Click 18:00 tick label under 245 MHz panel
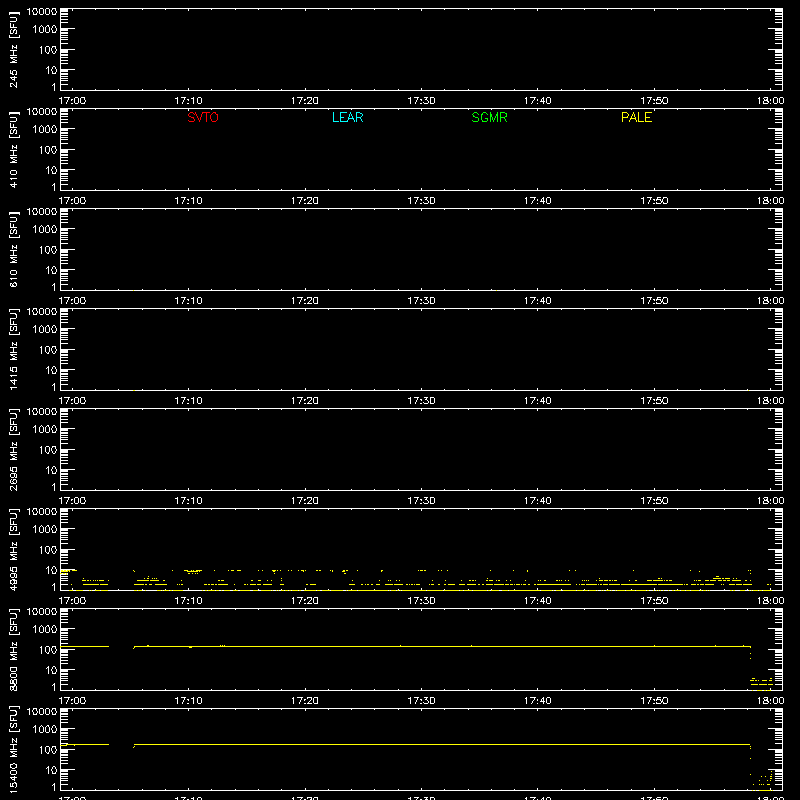 tap(770, 101)
